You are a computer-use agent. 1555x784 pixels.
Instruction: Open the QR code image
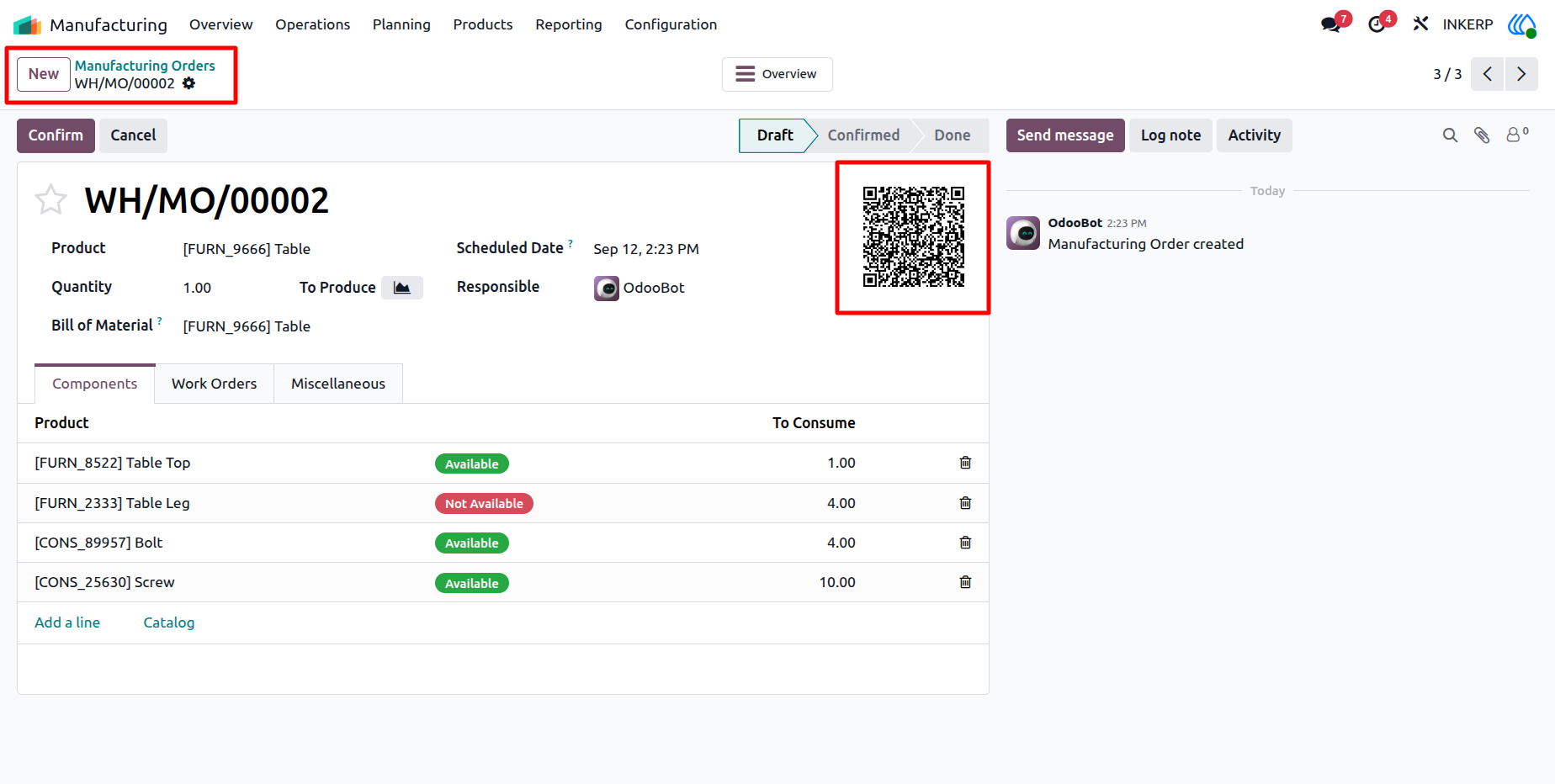coord(914,237)
